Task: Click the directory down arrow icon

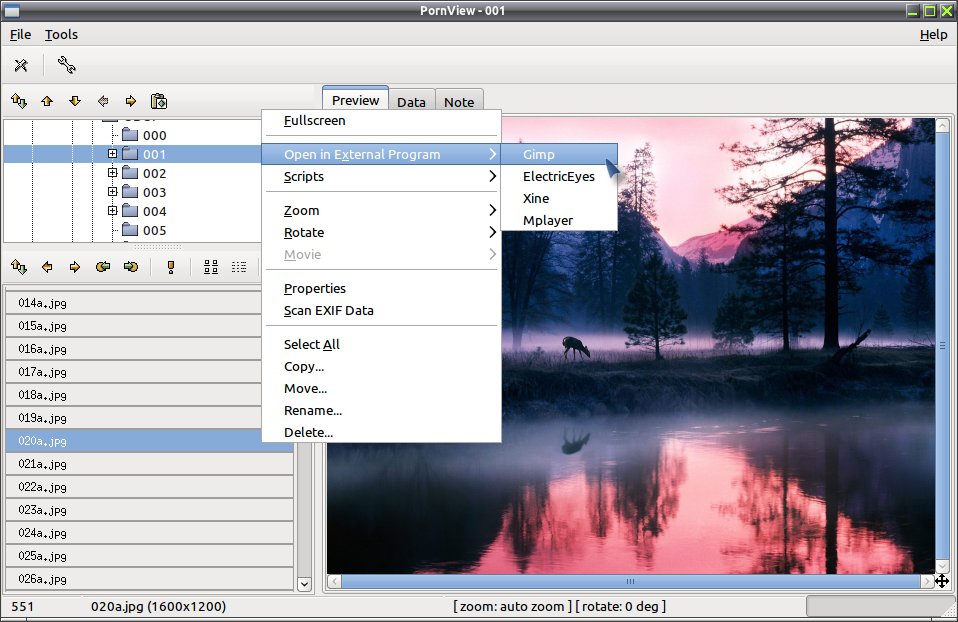Action: pyautogui.click(x=75, y=101)
